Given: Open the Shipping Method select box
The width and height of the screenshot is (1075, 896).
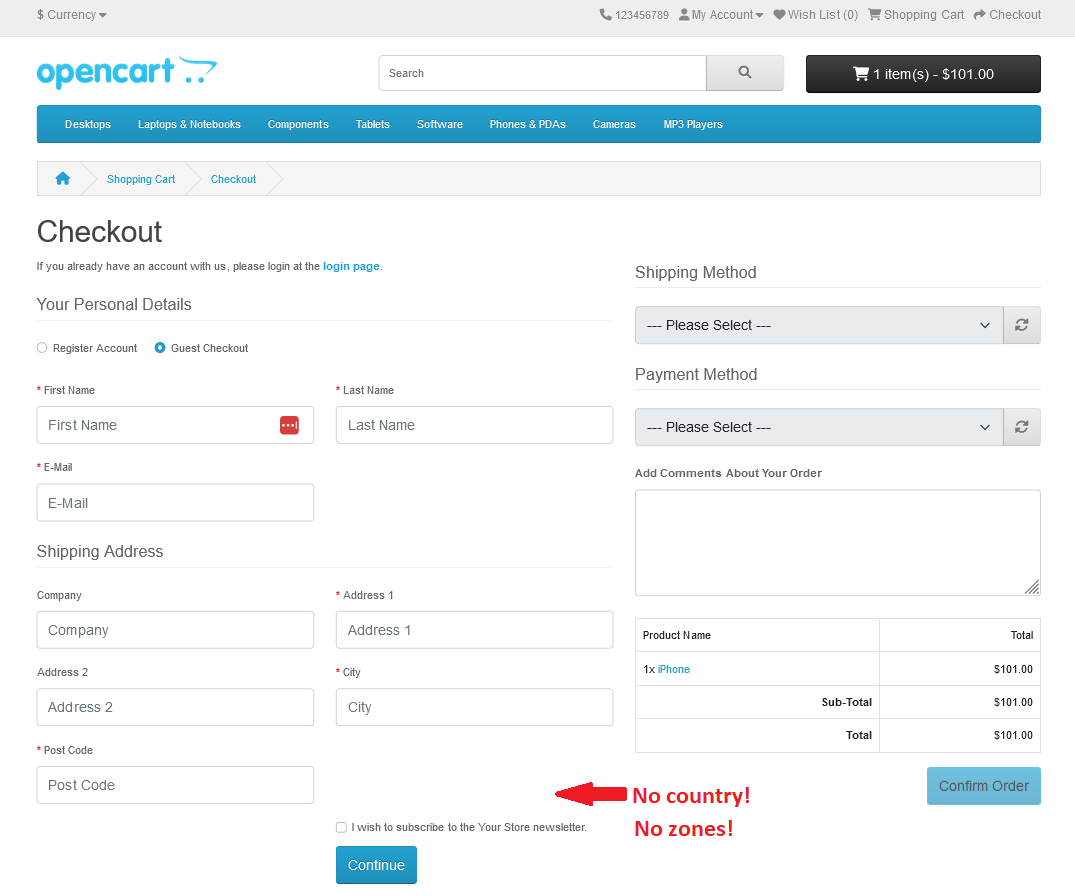Looking at the screenshot, I should (818, 325).
